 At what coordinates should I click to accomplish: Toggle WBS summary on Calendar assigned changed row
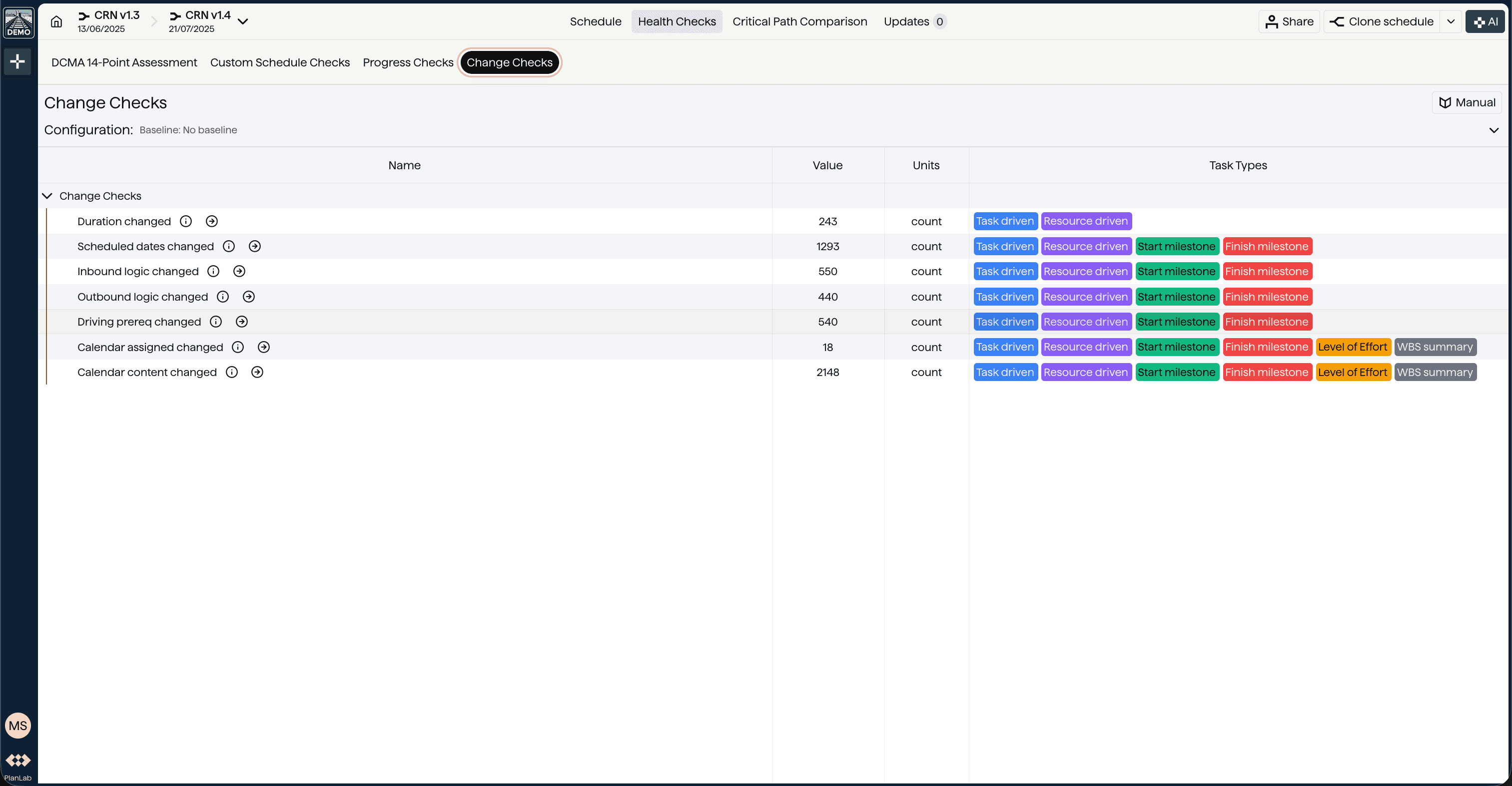(x=1435, y=347)
